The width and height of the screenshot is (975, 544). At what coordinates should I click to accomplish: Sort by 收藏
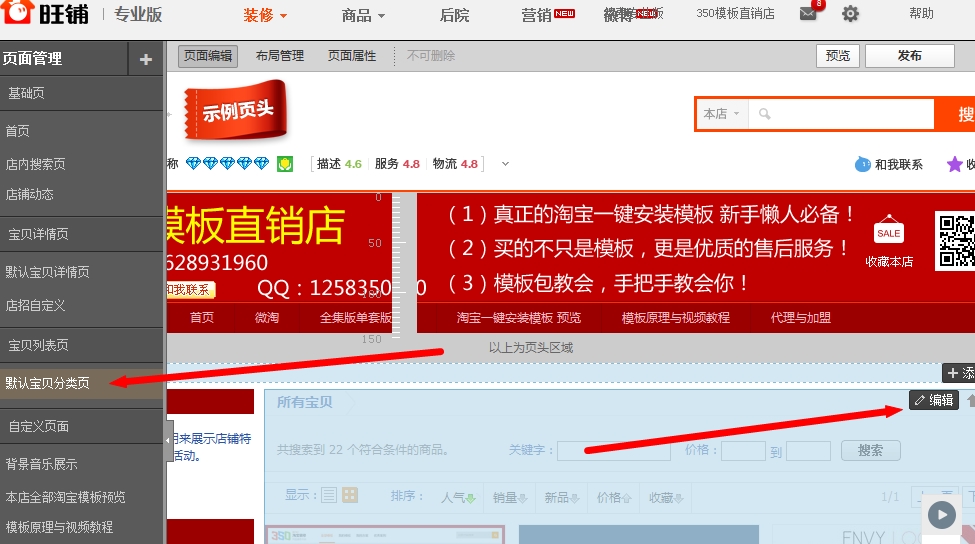(666, 497)
